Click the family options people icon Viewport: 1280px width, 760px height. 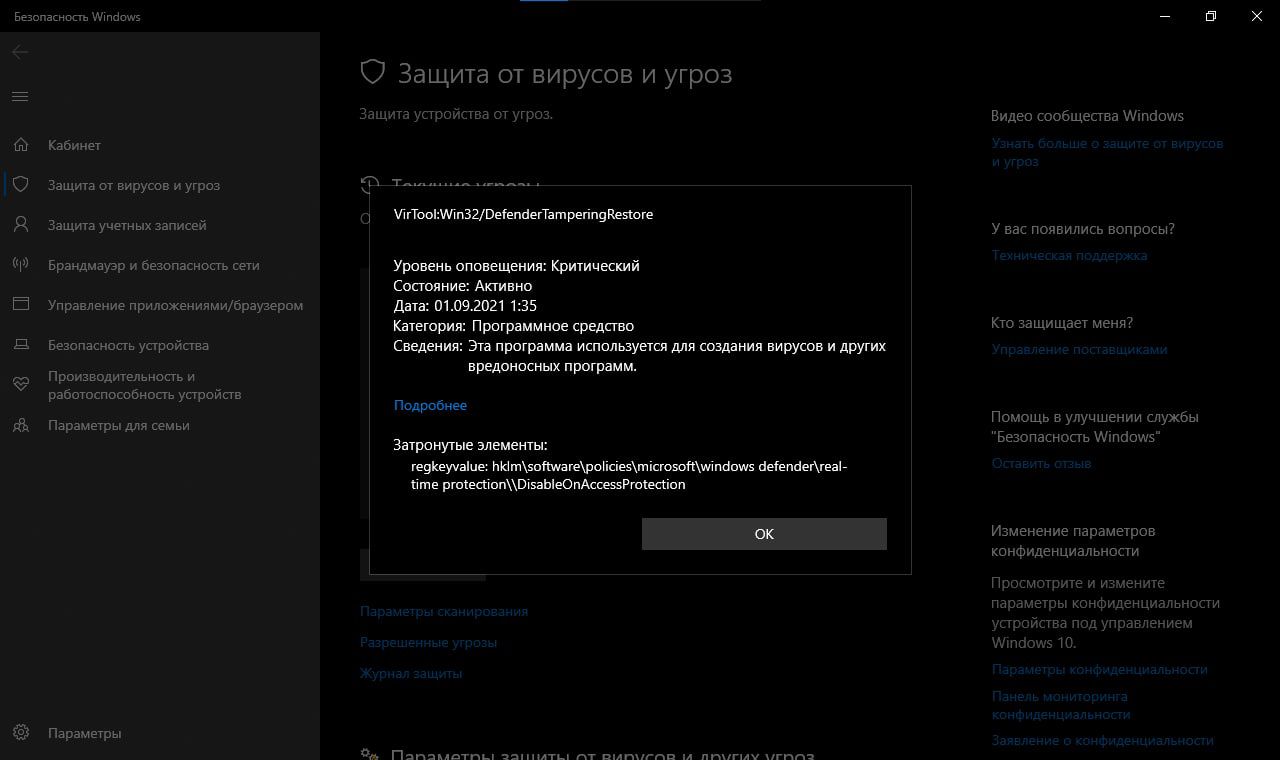click(x=21, y=425)
